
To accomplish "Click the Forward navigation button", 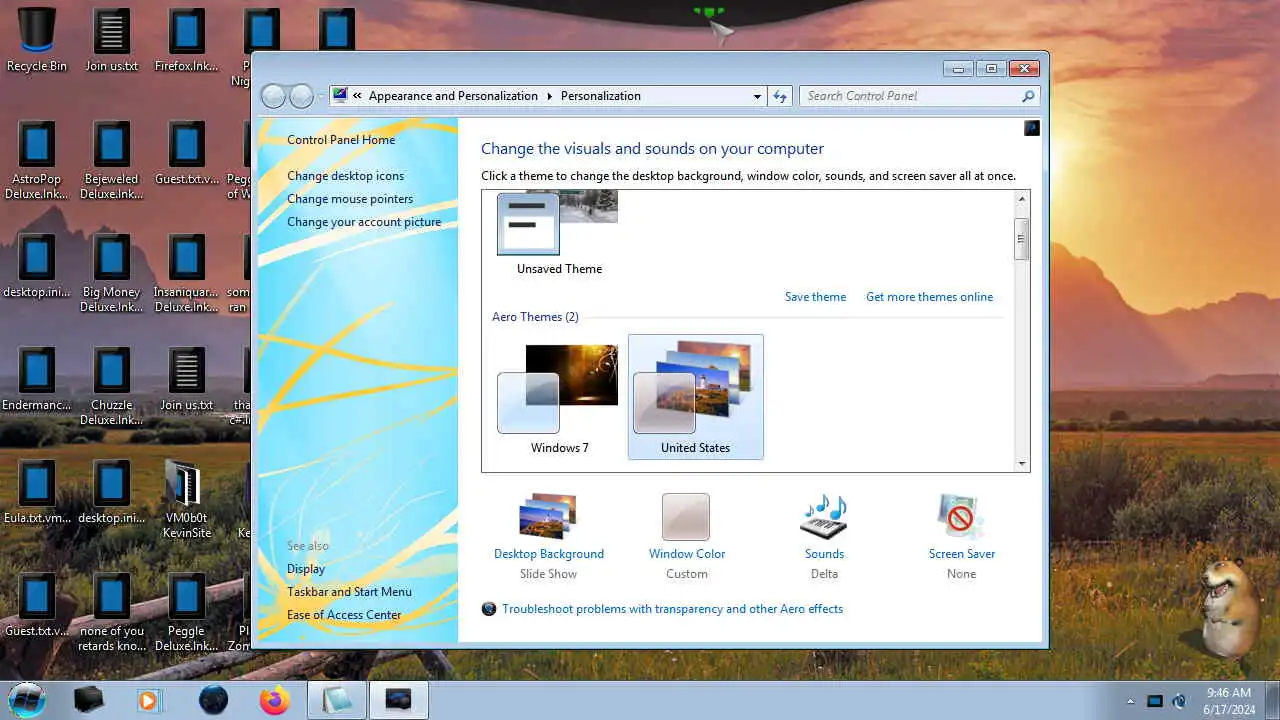I will click(301, 96).
